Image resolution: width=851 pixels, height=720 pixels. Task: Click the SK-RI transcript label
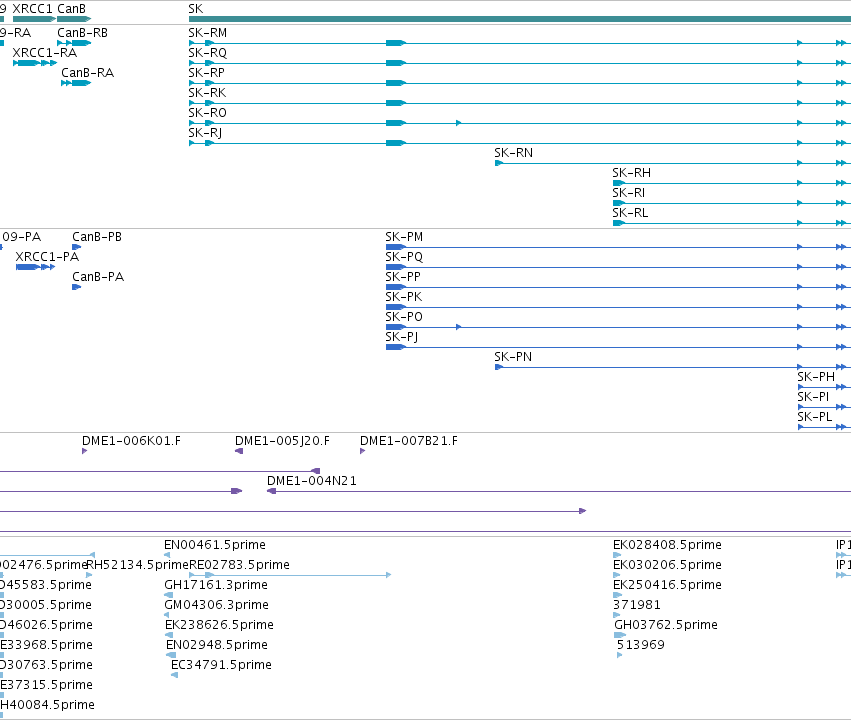[x=628, y=193]
